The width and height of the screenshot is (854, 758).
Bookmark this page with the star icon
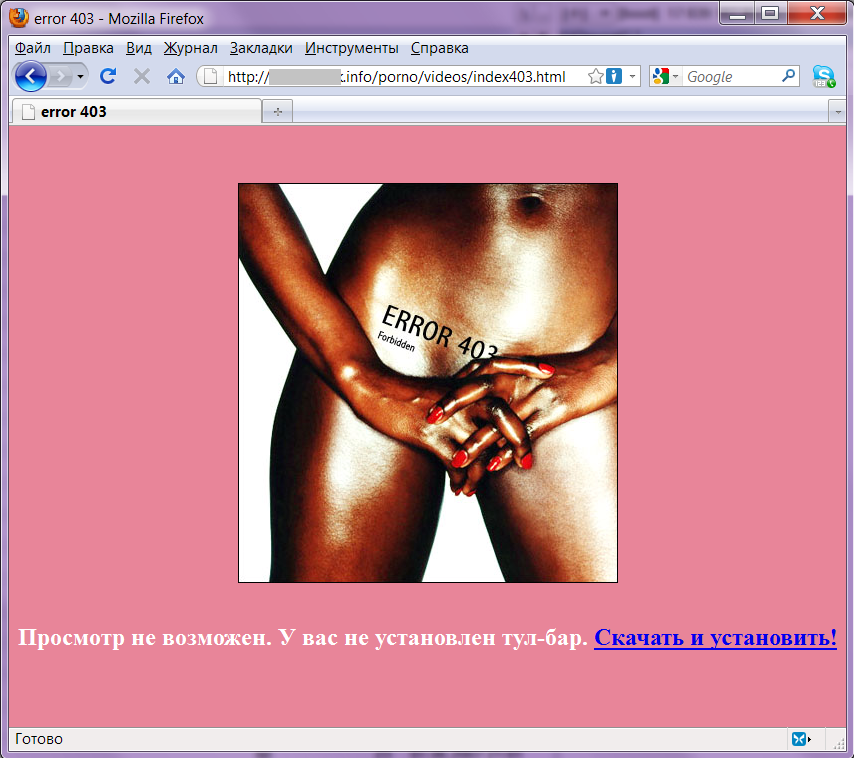[x=596, y=76]
